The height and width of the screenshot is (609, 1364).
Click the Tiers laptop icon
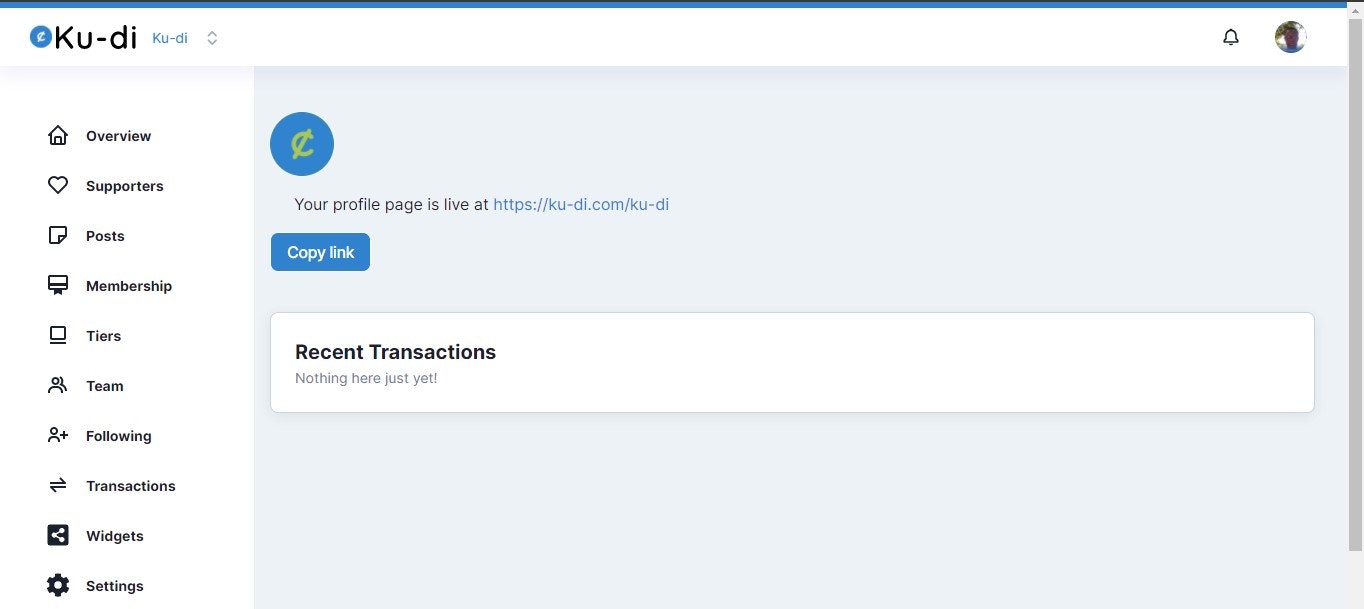58,335
